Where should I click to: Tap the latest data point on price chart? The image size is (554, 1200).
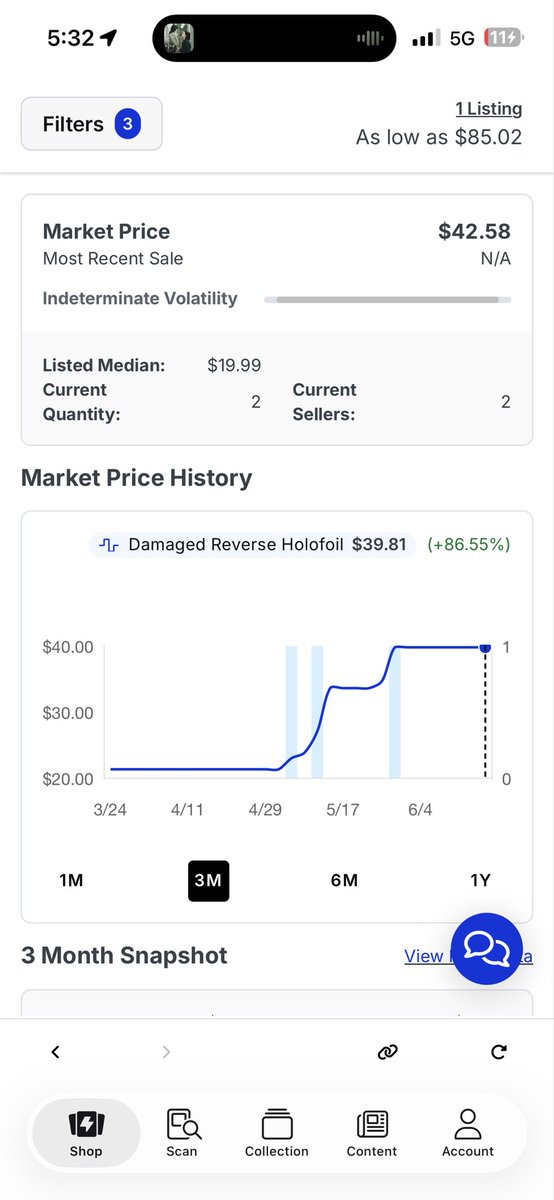(485, 647)
